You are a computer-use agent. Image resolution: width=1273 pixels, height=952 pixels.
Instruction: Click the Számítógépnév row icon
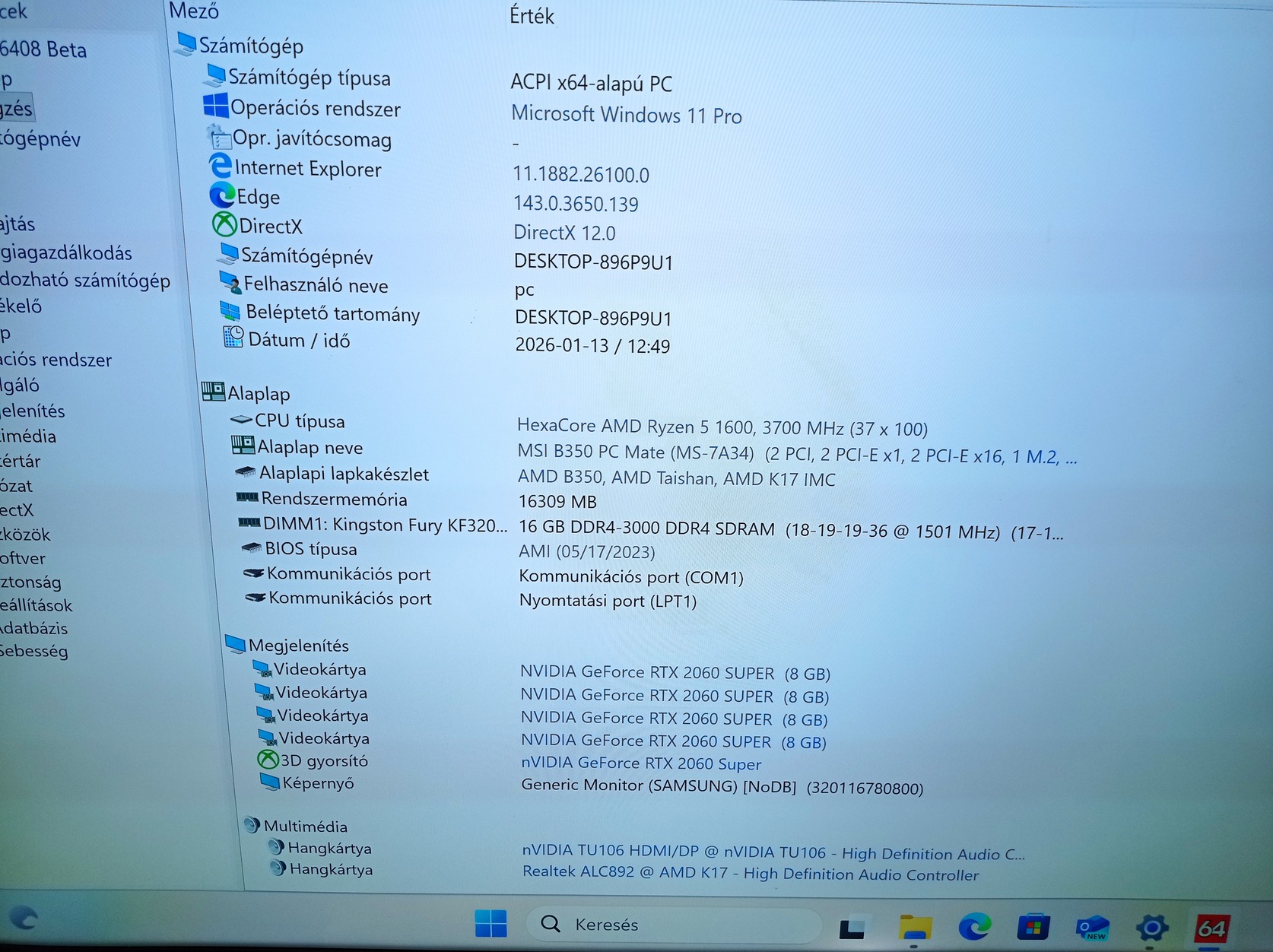(x=229, y=254)
